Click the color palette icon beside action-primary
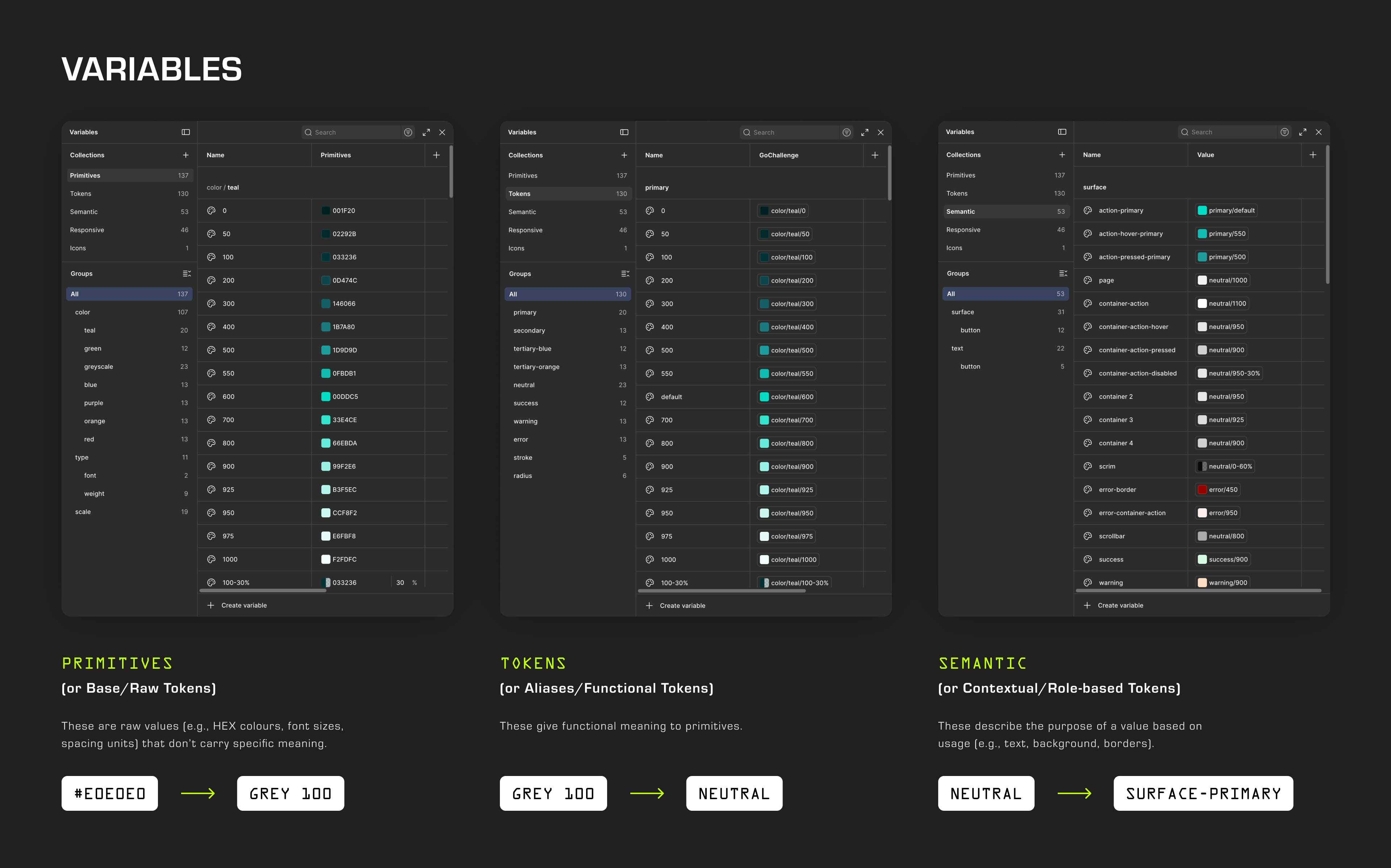The height and width of the screenshot is (868, 1391). pyautogui.click(x=1087, y=211)
